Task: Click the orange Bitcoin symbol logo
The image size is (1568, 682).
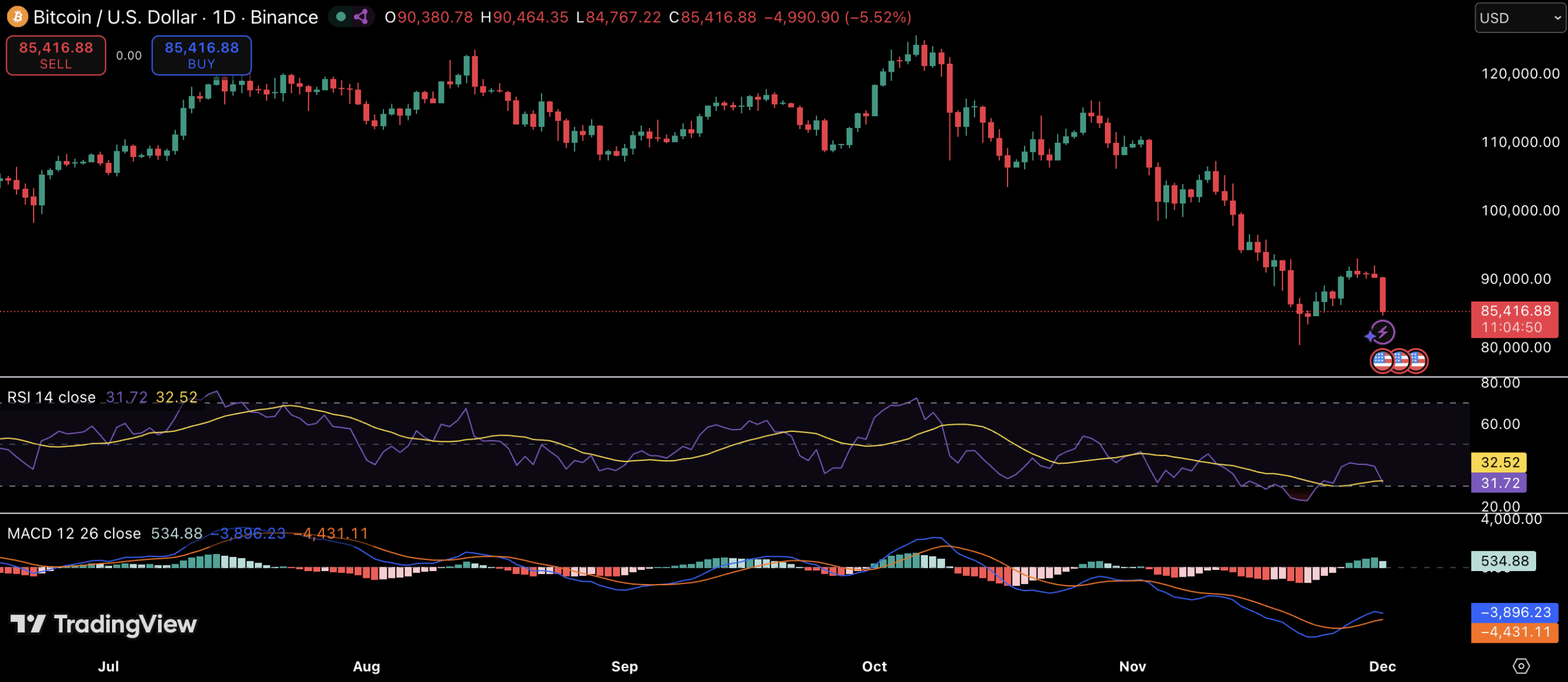Action: click(x=17, y=17)
